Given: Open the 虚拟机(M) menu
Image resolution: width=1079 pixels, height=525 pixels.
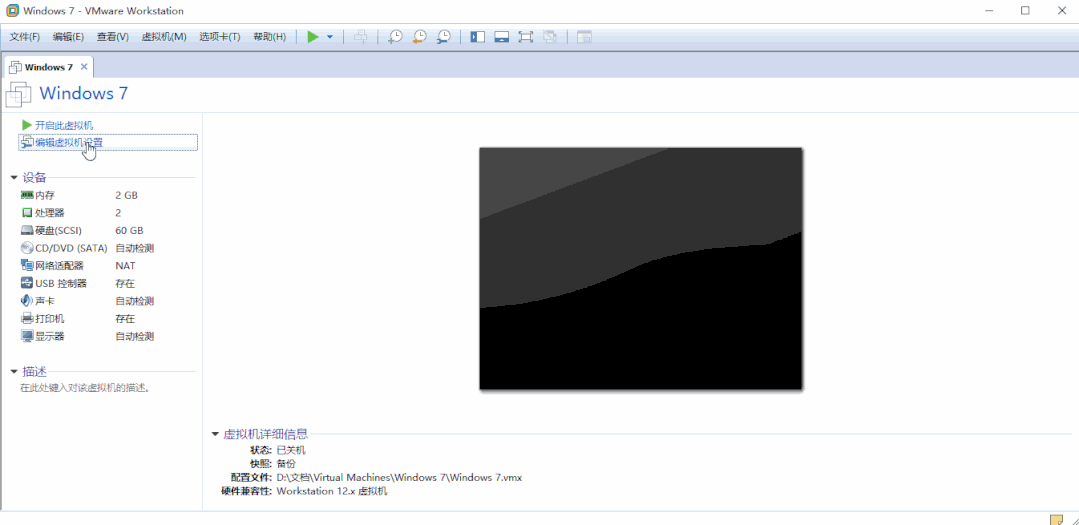Looking at the screenshot, I should tap(164, 37).
